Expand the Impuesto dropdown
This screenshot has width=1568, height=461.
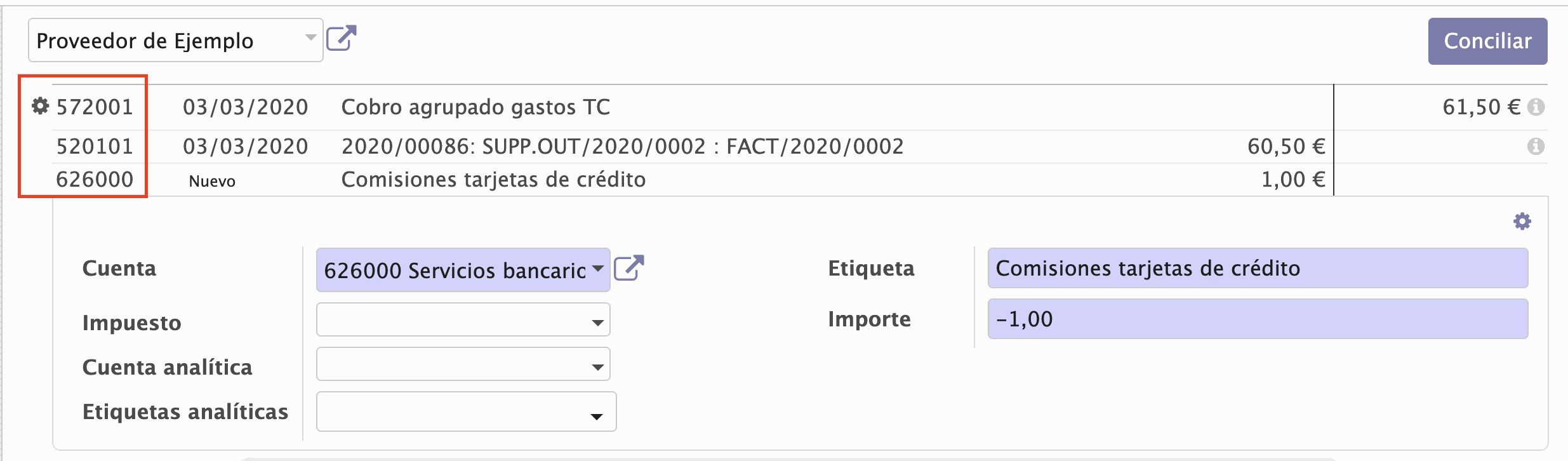click(x=597, y=323)
